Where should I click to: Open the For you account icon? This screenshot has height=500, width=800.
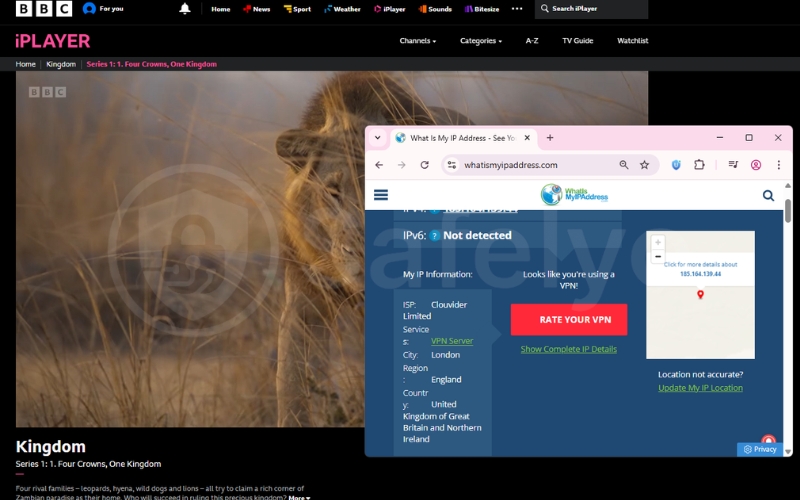point(103,9)
